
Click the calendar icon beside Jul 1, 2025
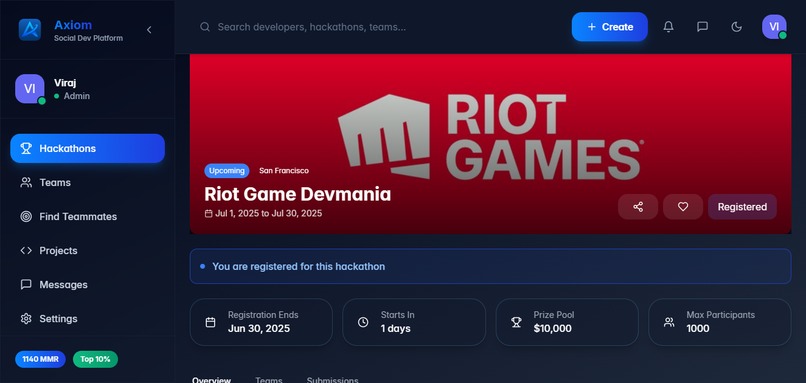pyautogui.click(x=208, y=213)
